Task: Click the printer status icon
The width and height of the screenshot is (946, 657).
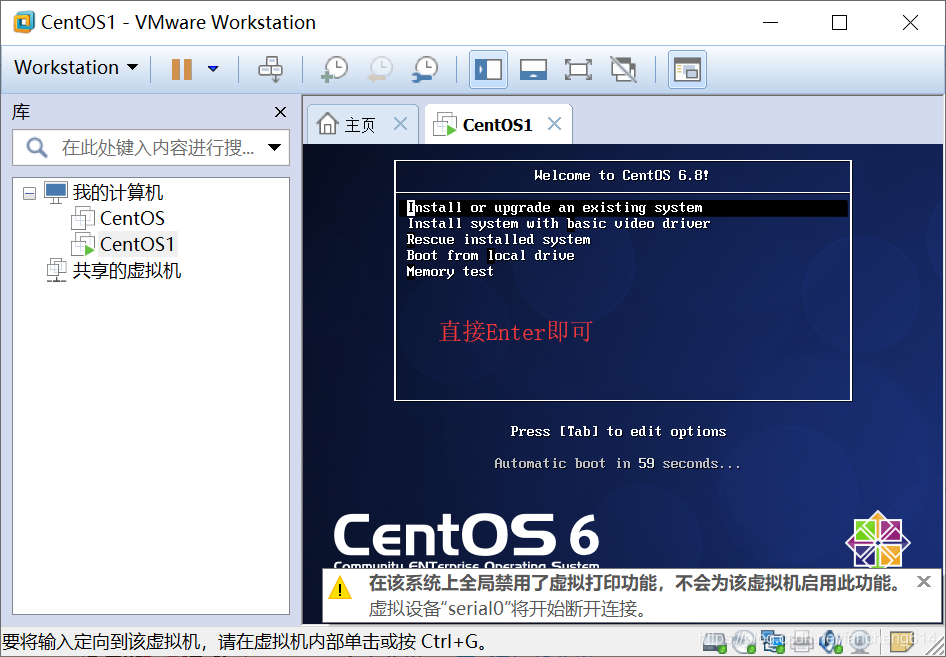Action: tap(802, 643)
